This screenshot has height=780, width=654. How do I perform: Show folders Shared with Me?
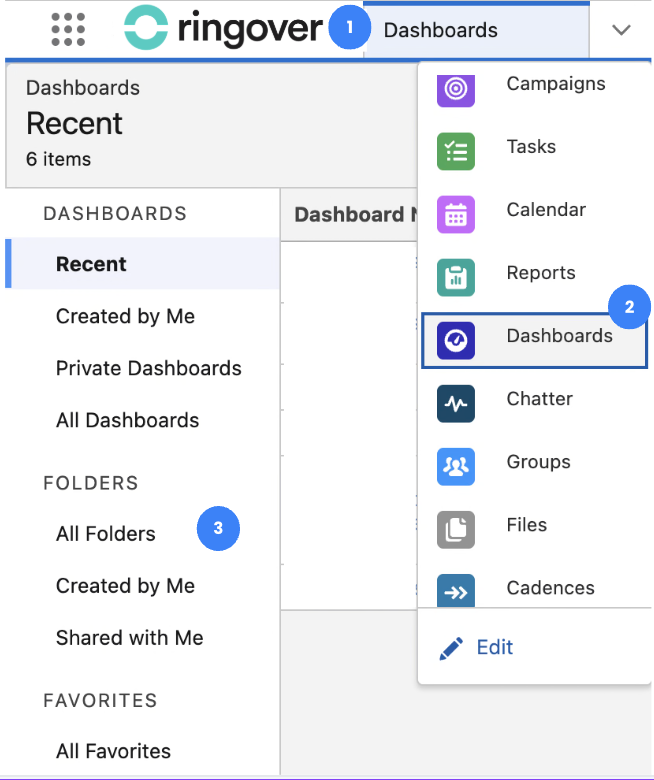pyautogui.click(x=129, y=638)
